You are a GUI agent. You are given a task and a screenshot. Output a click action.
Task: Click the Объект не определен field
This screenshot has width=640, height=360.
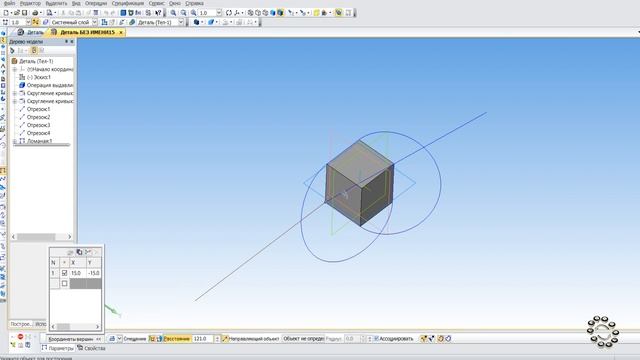coord(303,338)
